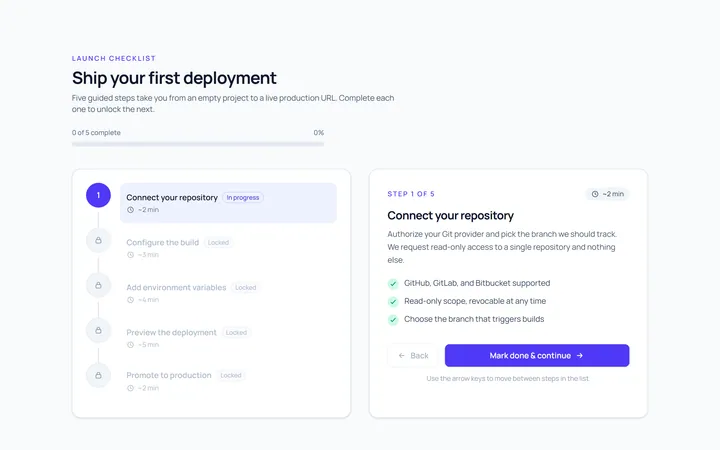
Task: Click the left arrow on Back button
Action: click(402, 355)
